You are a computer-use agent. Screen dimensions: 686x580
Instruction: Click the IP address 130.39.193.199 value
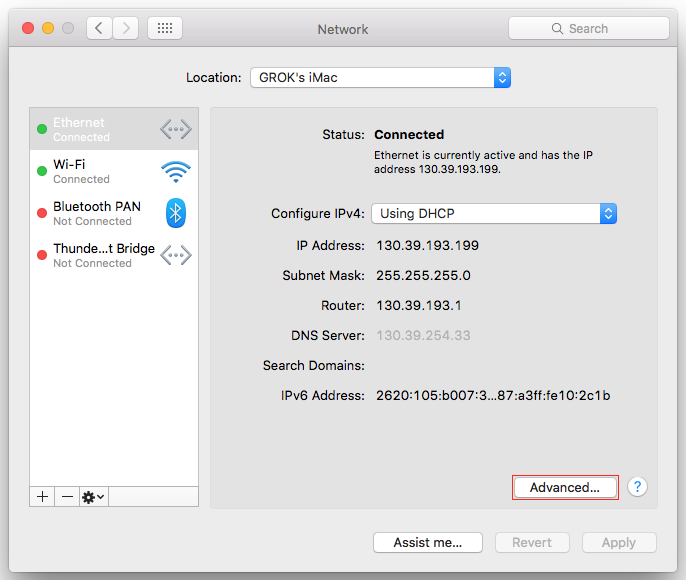tap(427, 245)
